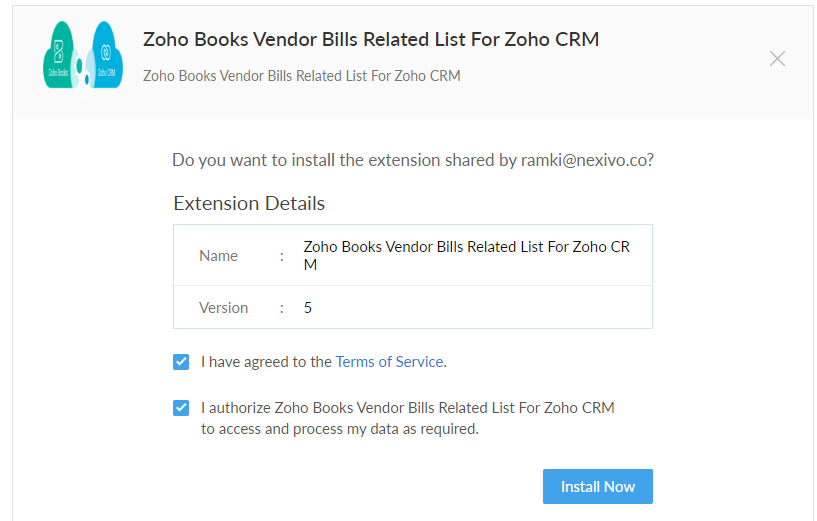Click the 'I have agreed to the' label text
Viewport: 817px width, 521px height.
[x=266, y=362]
